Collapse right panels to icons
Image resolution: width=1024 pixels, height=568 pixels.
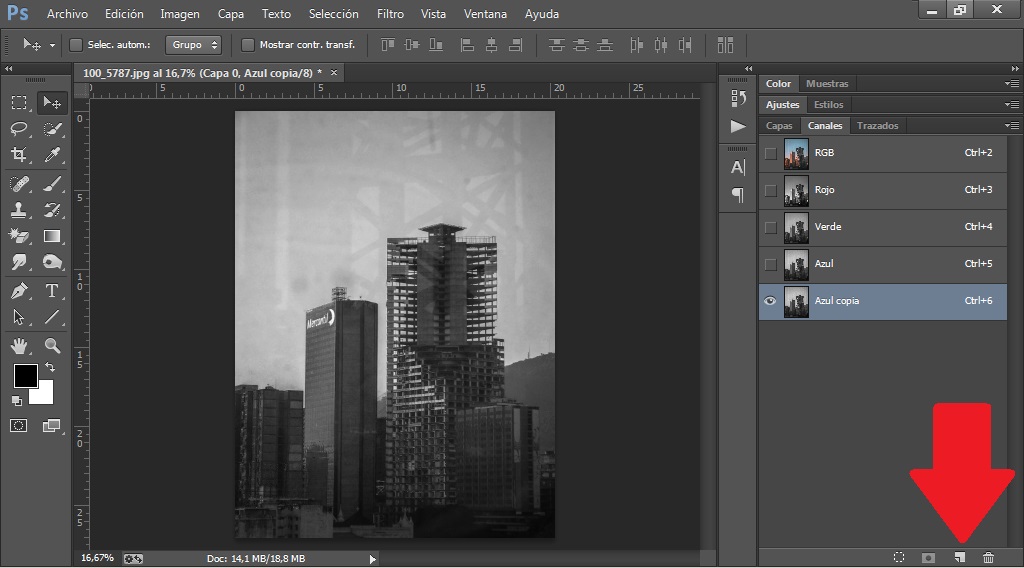tap(1015, 69)
